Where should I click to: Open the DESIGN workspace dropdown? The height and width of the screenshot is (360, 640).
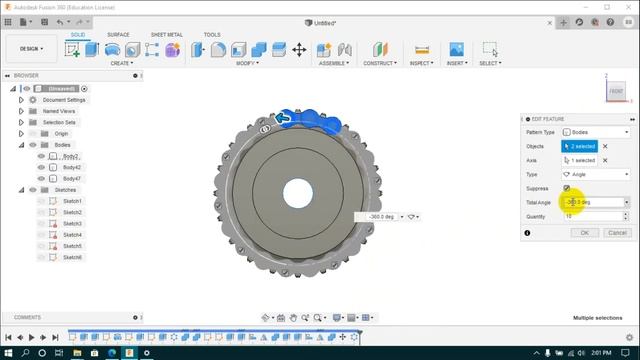click(31, 49)
